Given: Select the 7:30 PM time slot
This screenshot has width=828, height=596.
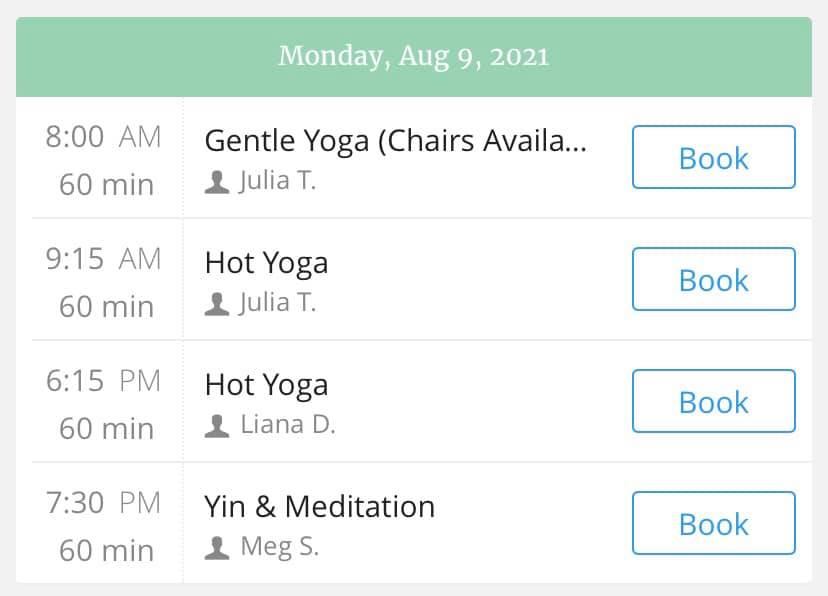Looking at the screenshot, I should tap(103, 503).
